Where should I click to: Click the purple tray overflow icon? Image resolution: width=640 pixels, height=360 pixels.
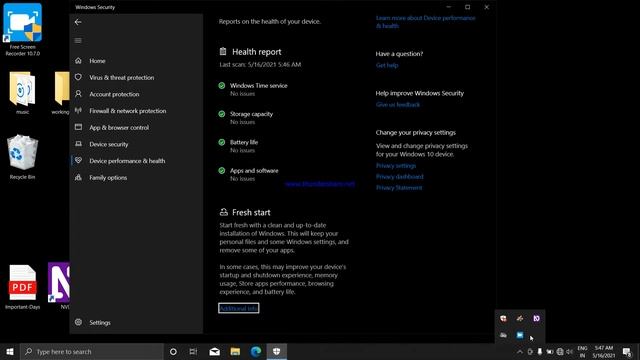coord(536,318)
